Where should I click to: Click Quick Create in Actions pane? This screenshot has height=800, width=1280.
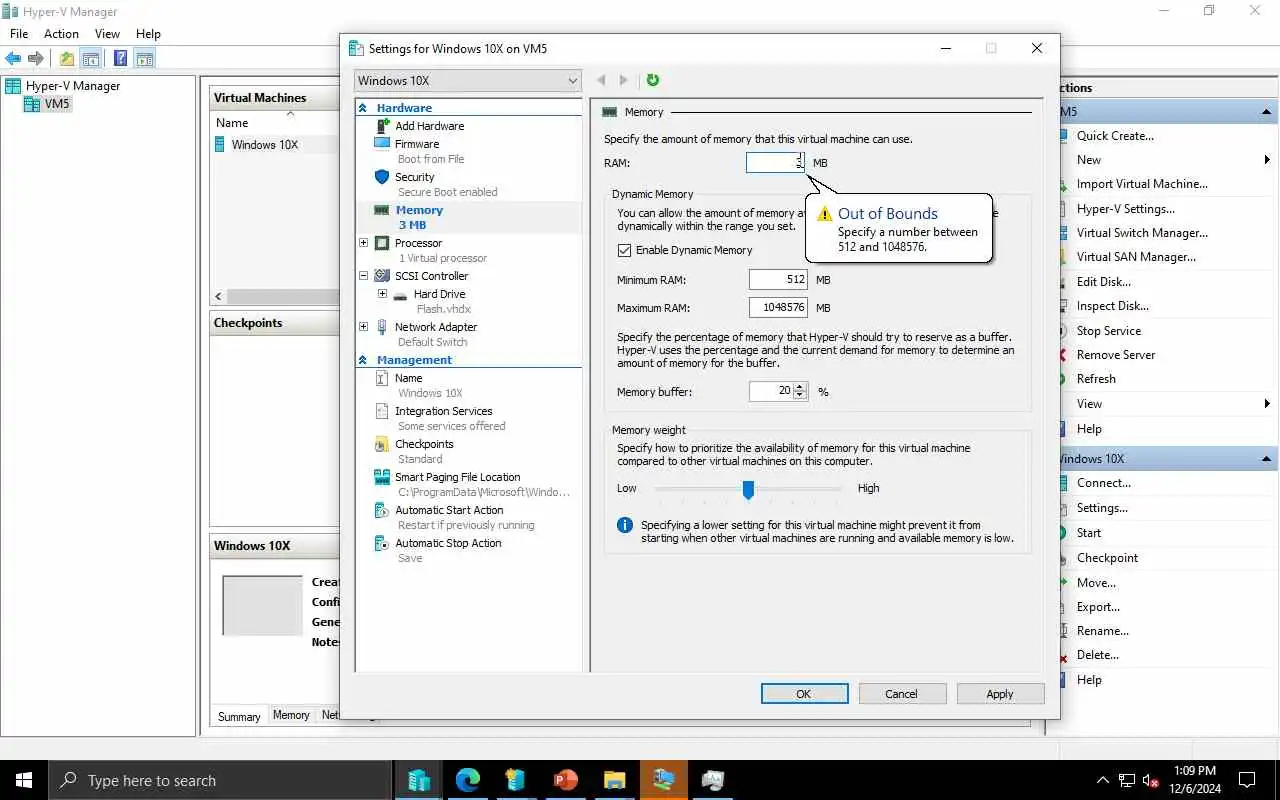click(1115, 136)
